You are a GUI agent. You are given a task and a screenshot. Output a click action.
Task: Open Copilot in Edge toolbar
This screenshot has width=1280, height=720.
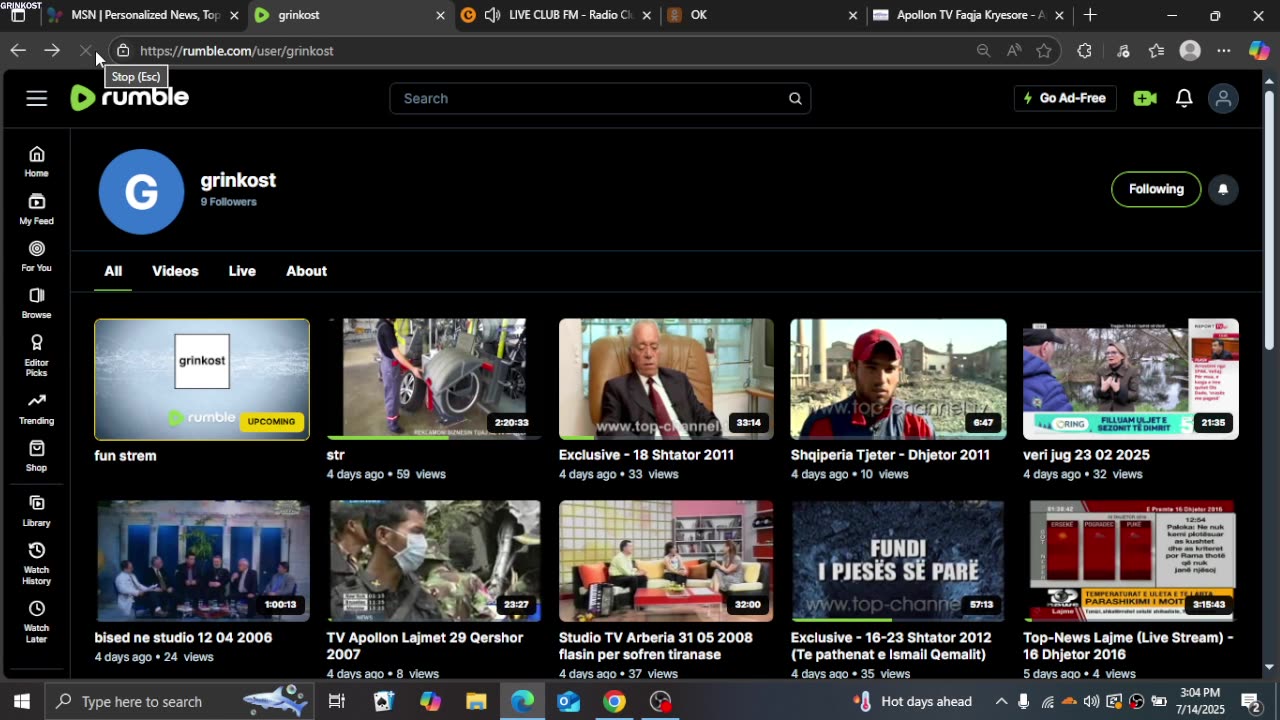pyautogui.click(x=1259, y=50)
